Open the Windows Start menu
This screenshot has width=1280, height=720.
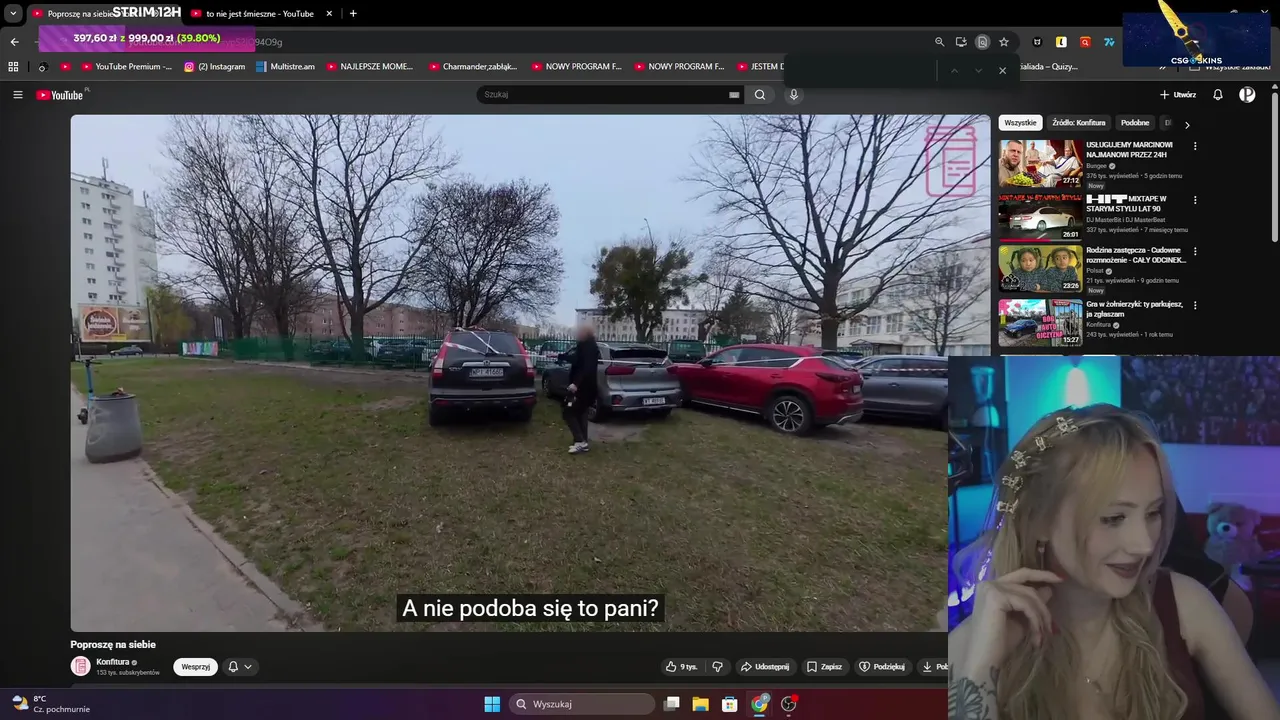(x=492, y=704)
